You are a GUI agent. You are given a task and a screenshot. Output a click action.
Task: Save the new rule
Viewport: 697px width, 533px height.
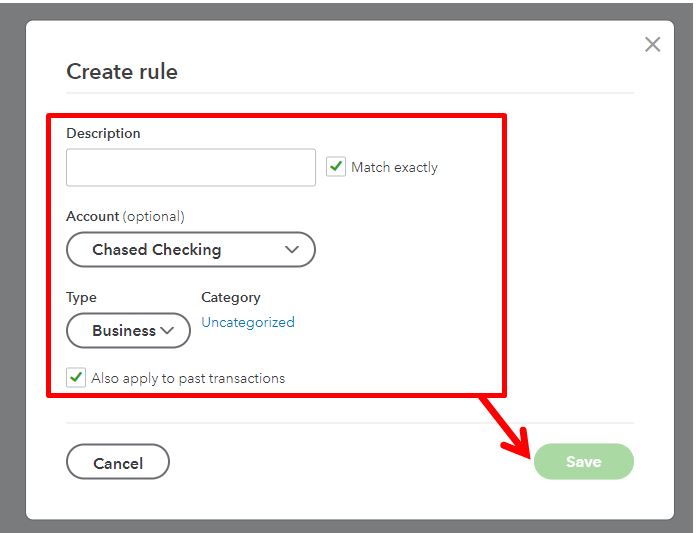pos(584,461)
